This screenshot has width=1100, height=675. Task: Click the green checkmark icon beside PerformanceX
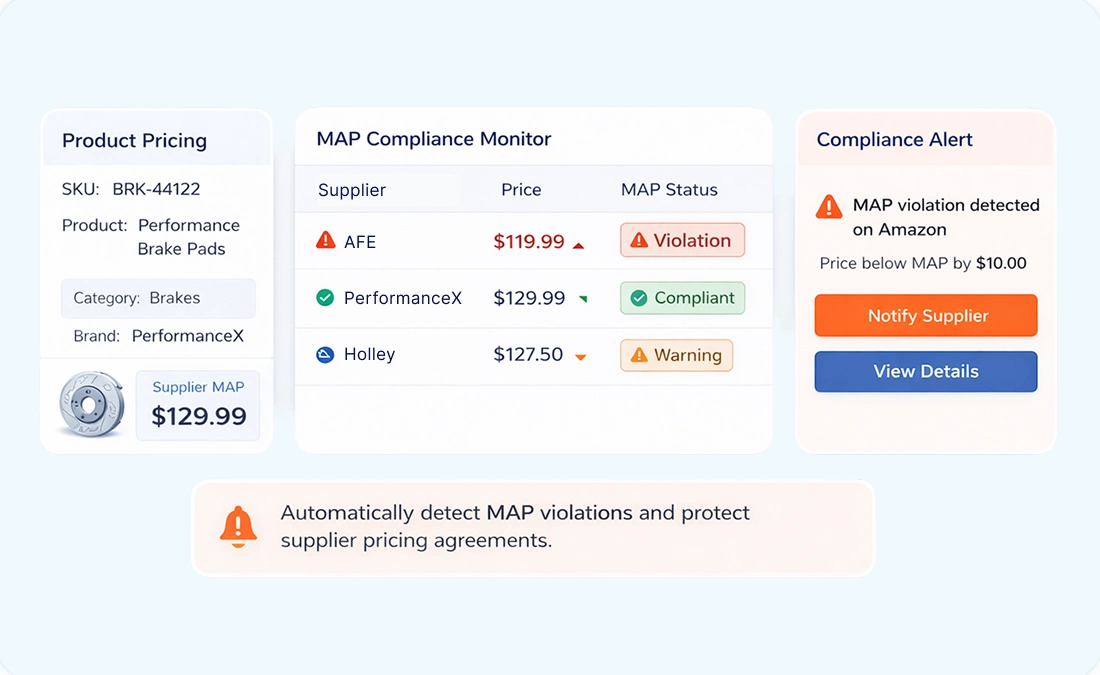click(x=325, y=298)
